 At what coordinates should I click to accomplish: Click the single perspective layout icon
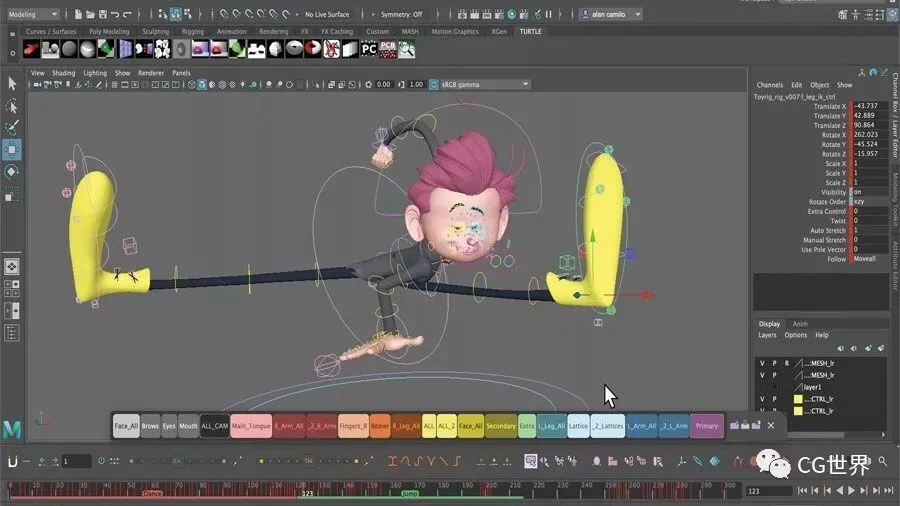coord(12,266)
